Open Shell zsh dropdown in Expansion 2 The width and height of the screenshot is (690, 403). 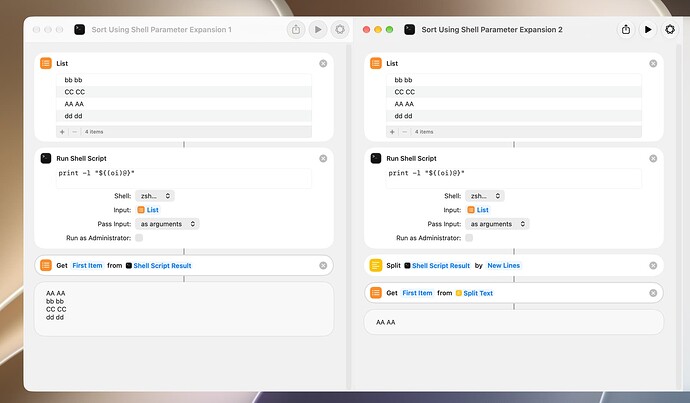(485, 196)
